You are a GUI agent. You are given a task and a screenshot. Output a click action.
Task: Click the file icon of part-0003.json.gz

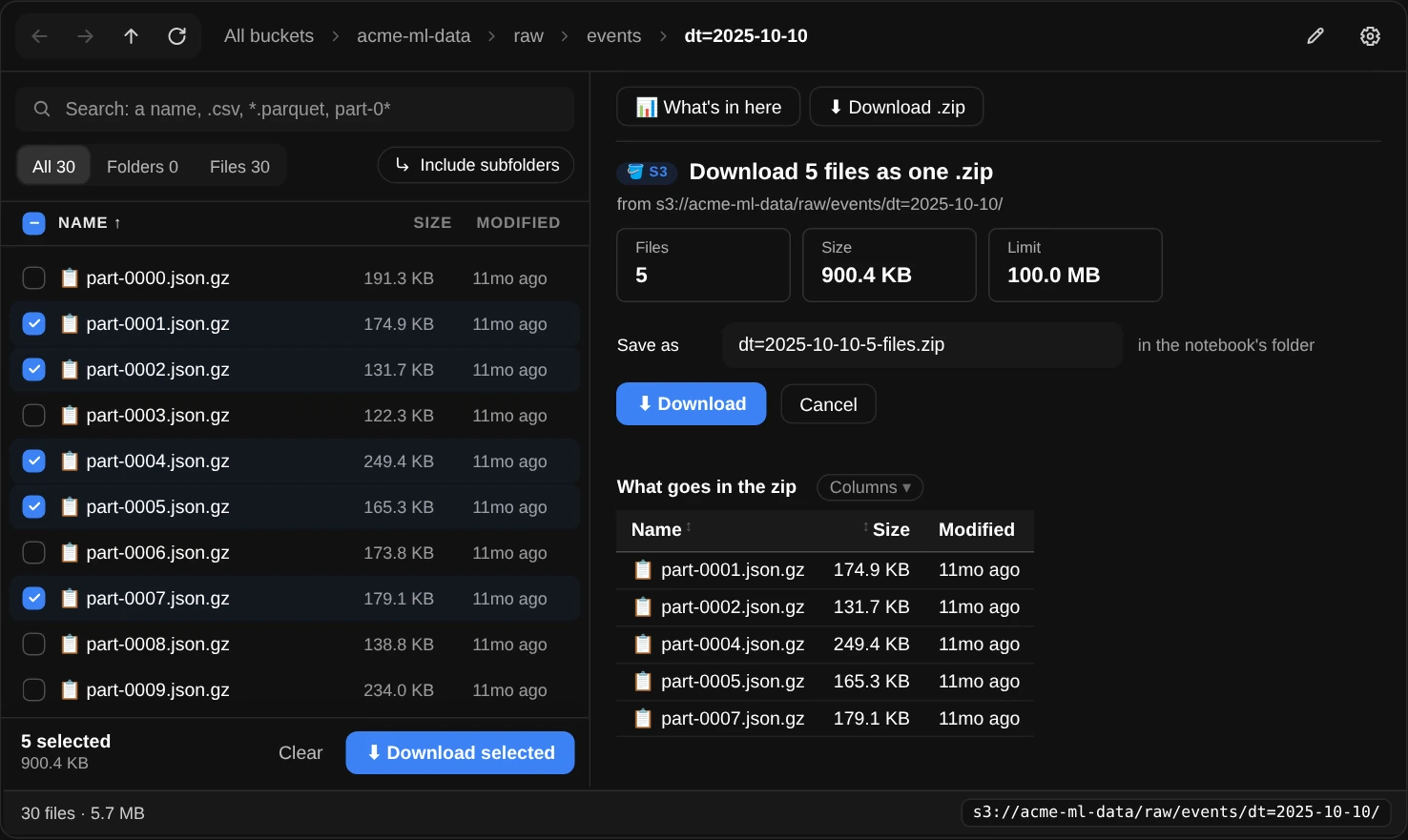[x=70, y=416]
